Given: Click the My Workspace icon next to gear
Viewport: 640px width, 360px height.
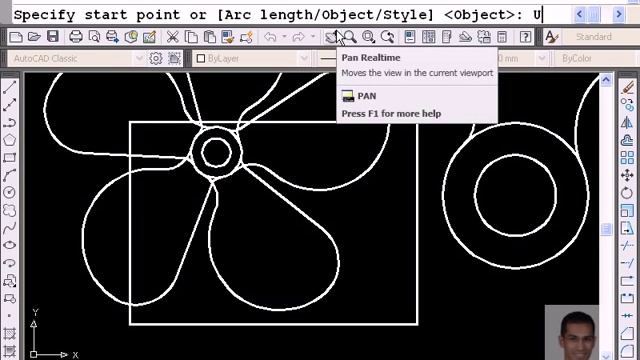Looking at the screenshot, I should pyautogui.click(x=174, y=58).
